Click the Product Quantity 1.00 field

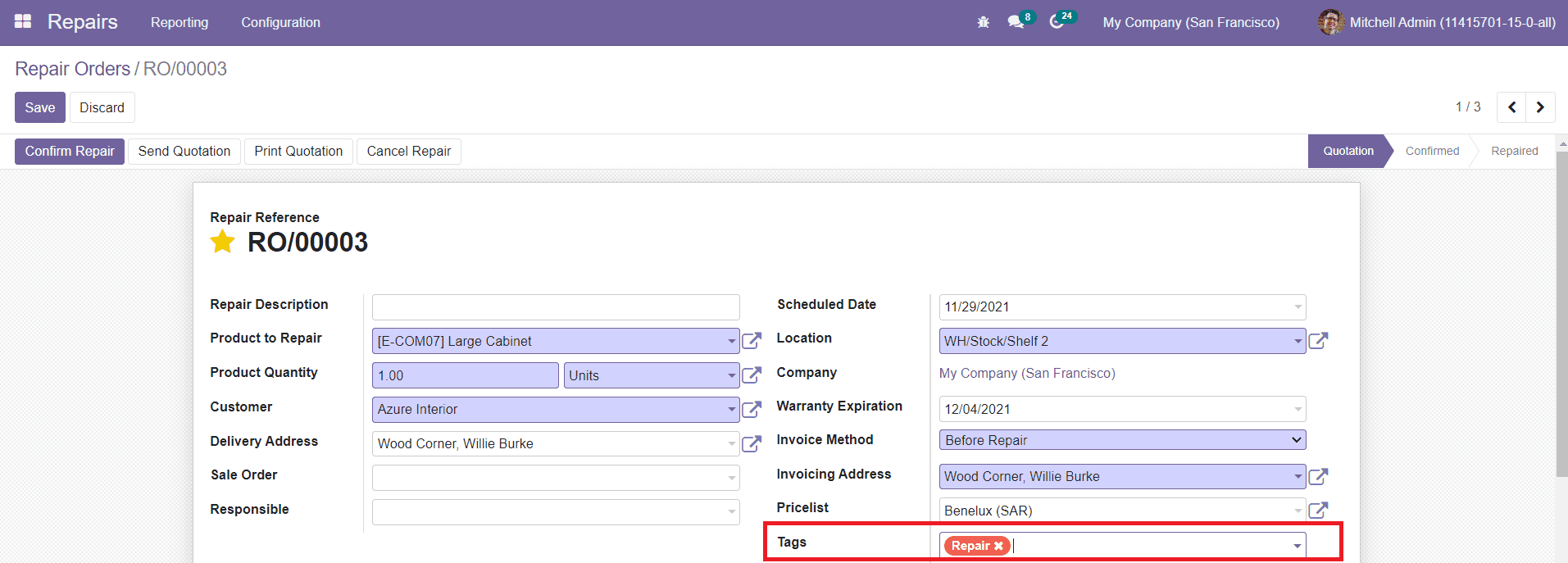pos(466,375)
